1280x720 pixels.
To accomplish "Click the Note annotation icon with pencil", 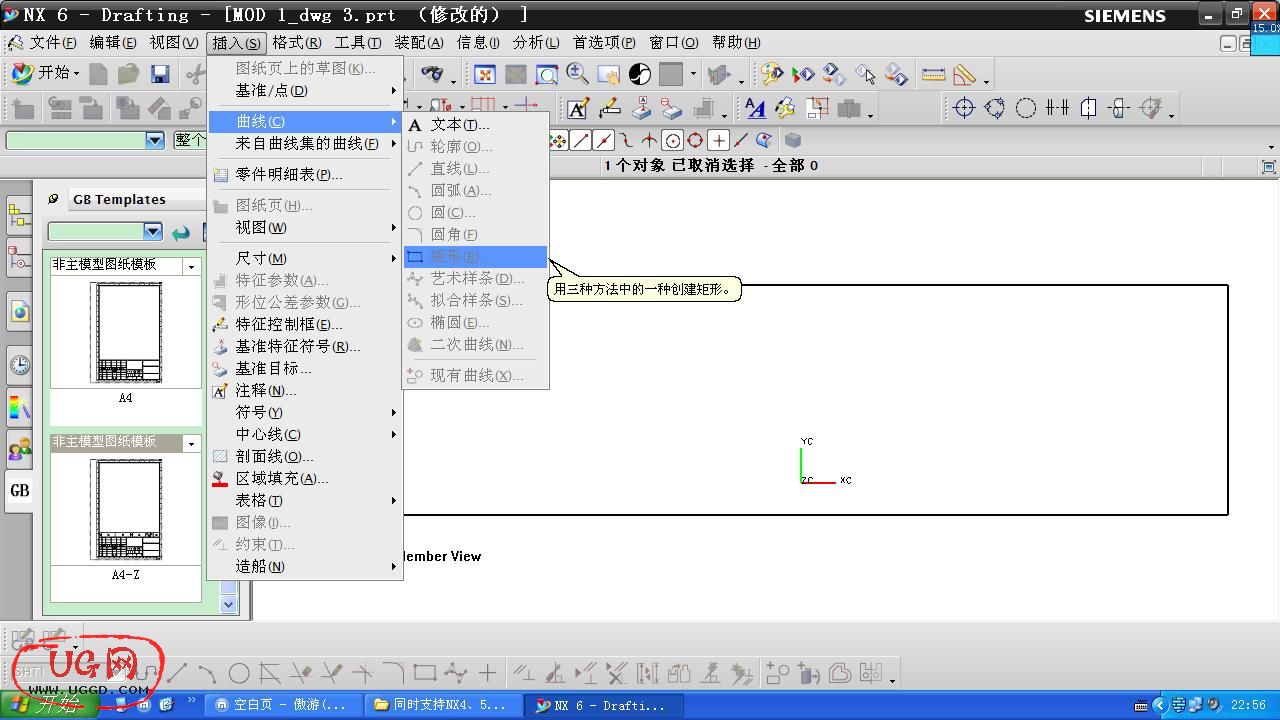I will pyautogui.click(x=578, y=108).
